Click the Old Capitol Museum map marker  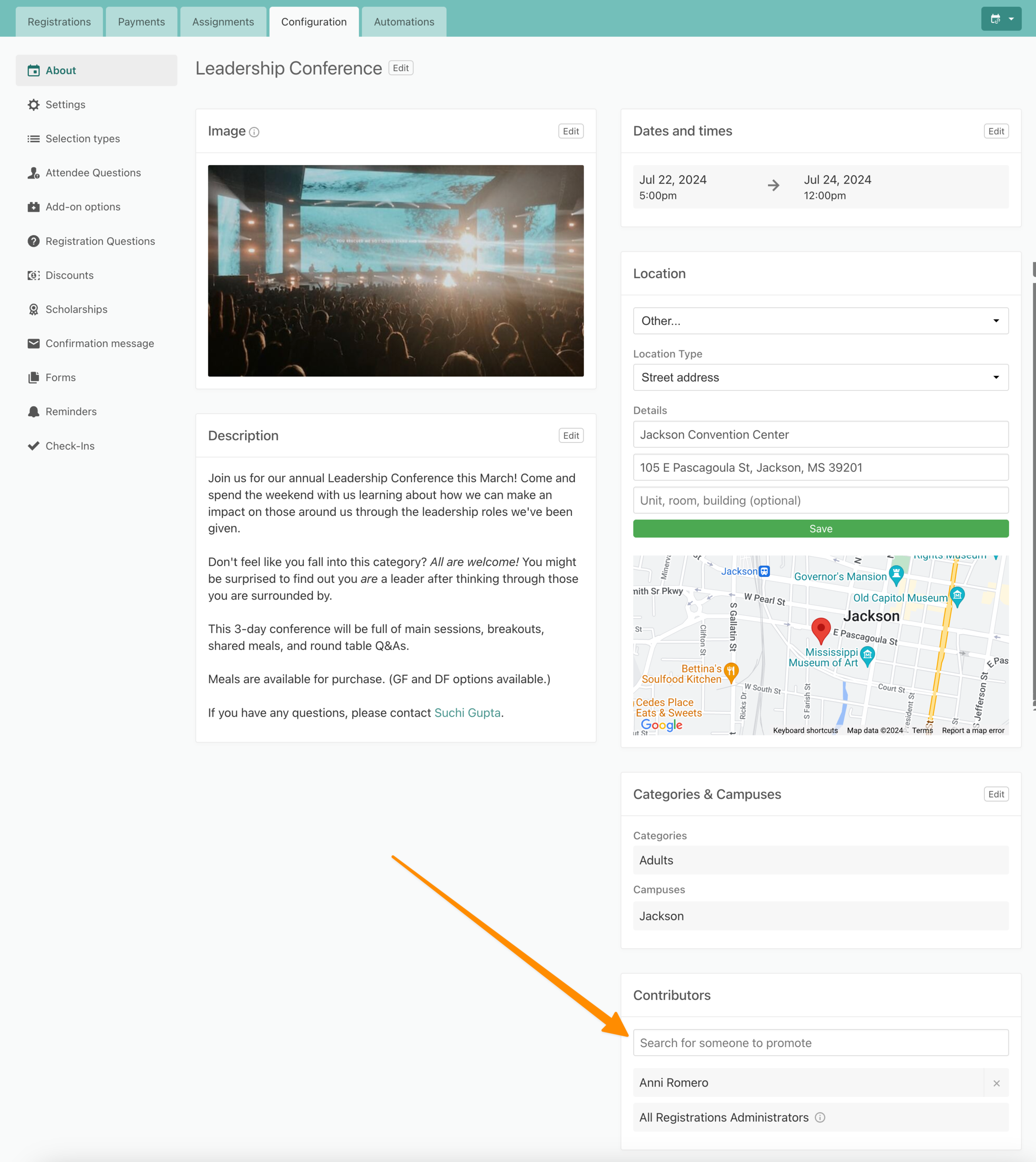(957, 597)
